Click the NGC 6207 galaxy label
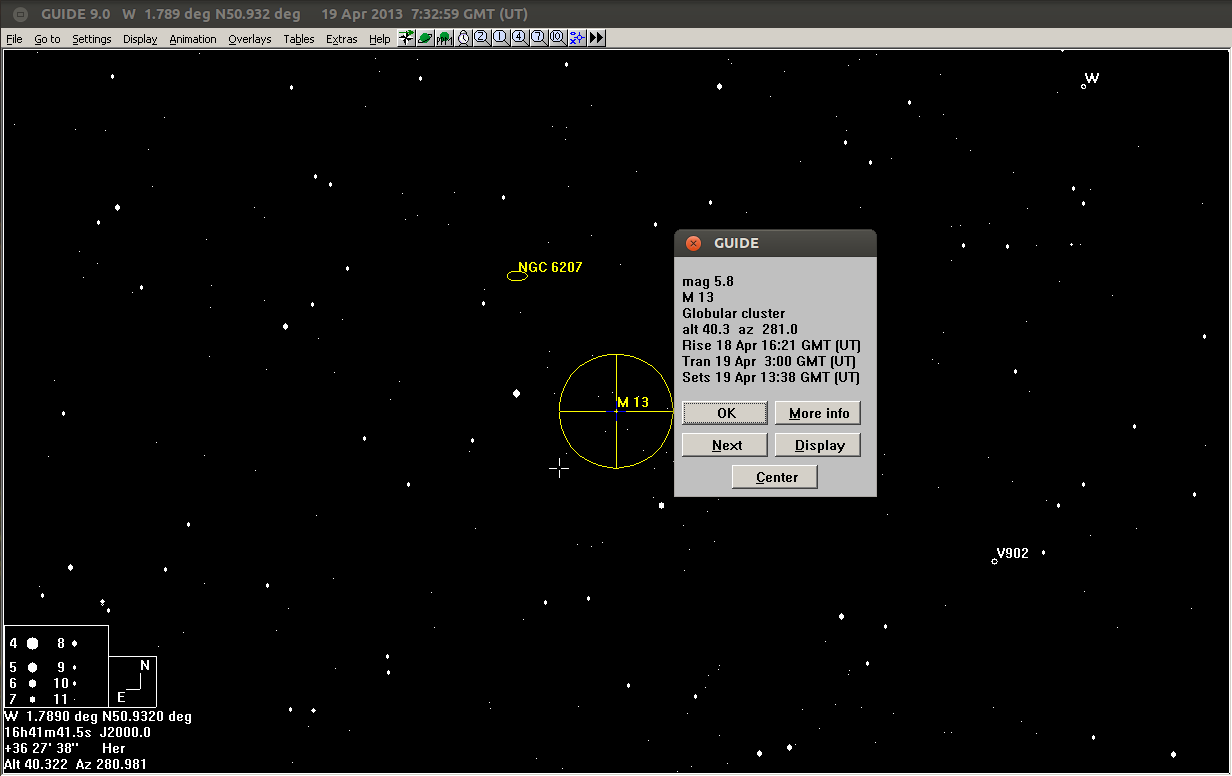Screen dimensions: 1232x776 [550, 267]
